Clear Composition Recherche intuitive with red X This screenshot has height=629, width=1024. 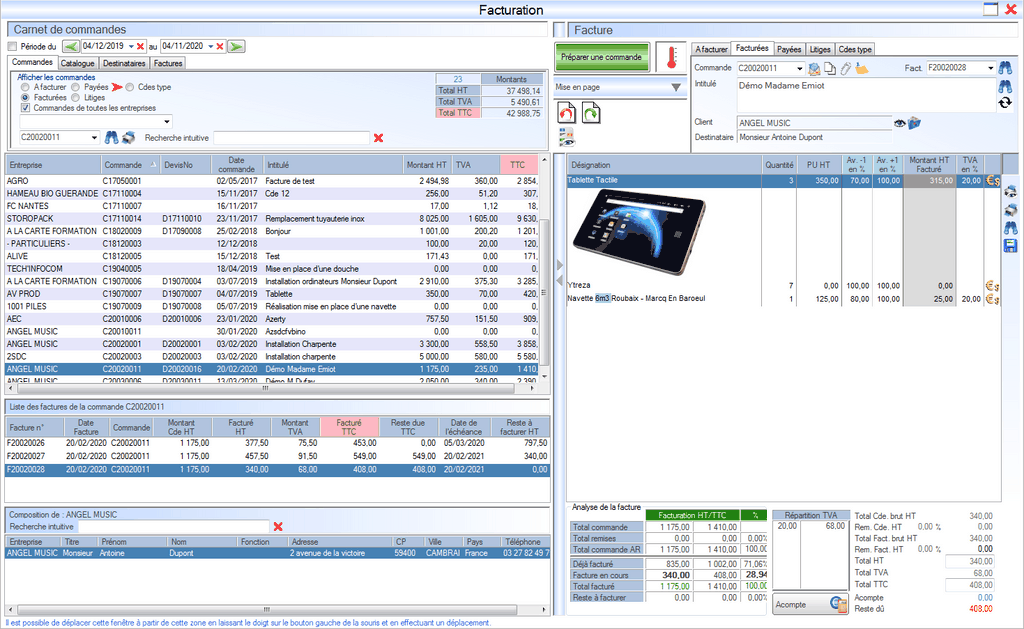pos(278,526)
